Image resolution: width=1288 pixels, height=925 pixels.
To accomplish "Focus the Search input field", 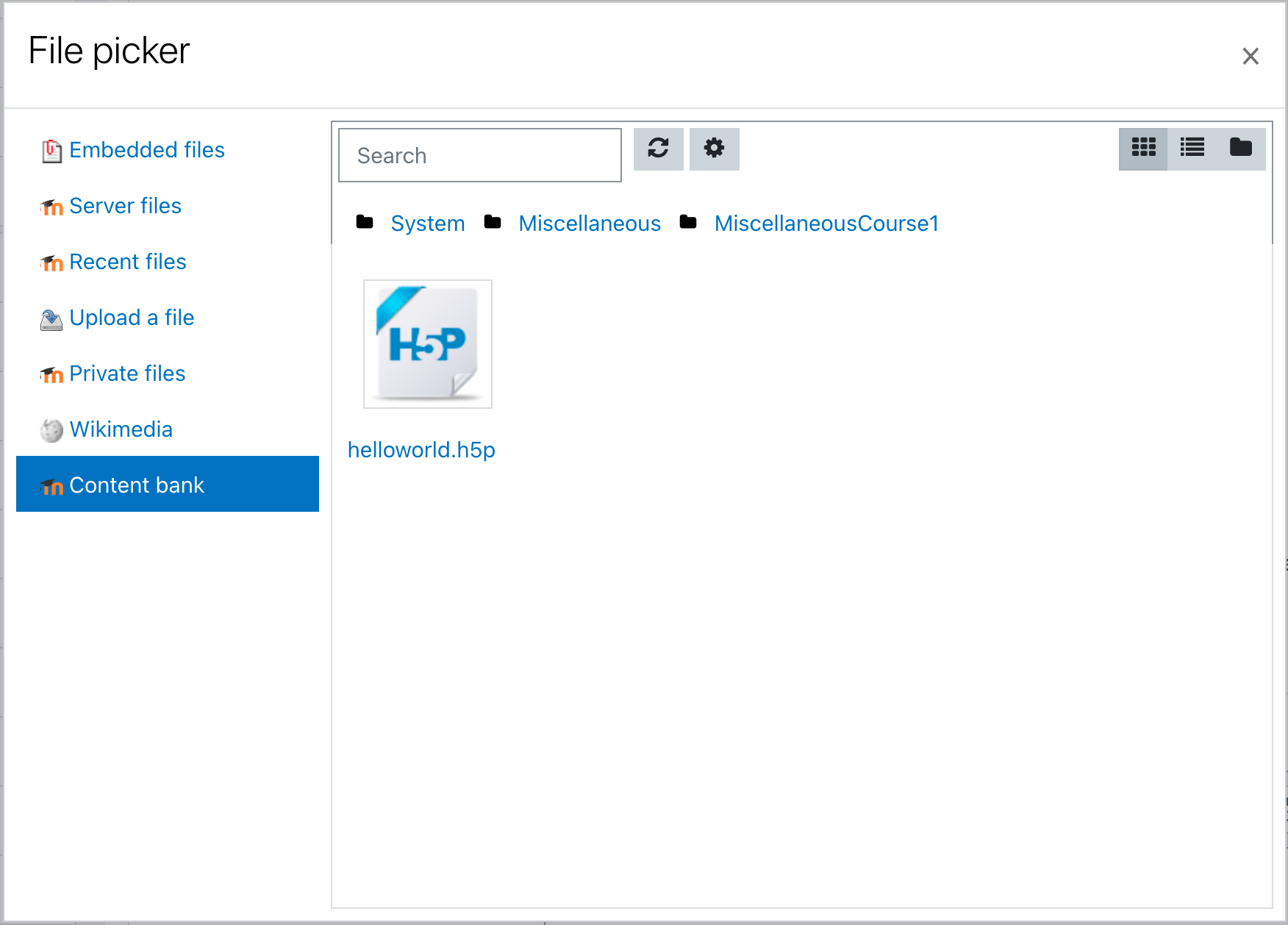I will [480, 155].
